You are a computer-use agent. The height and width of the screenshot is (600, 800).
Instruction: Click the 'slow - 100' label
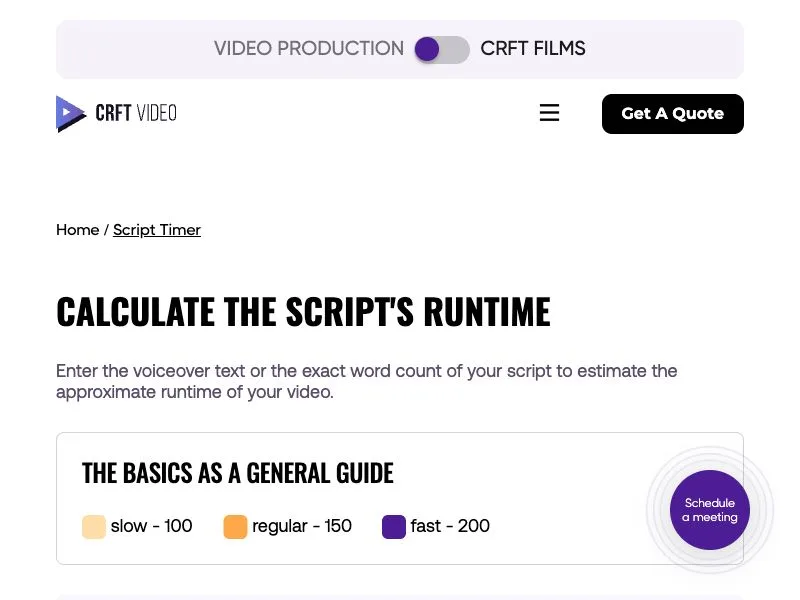[152, 526]
